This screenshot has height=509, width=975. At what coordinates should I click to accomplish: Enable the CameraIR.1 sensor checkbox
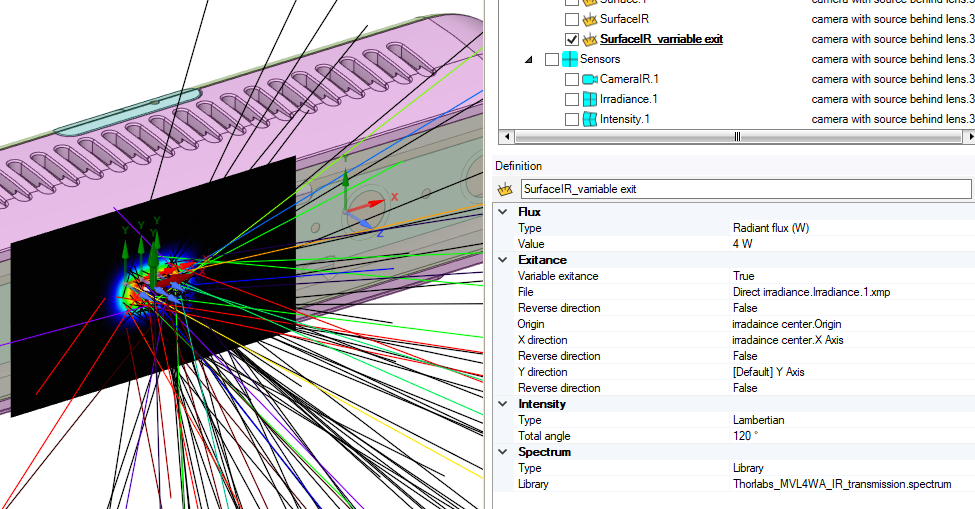click(x=571, y=79)
